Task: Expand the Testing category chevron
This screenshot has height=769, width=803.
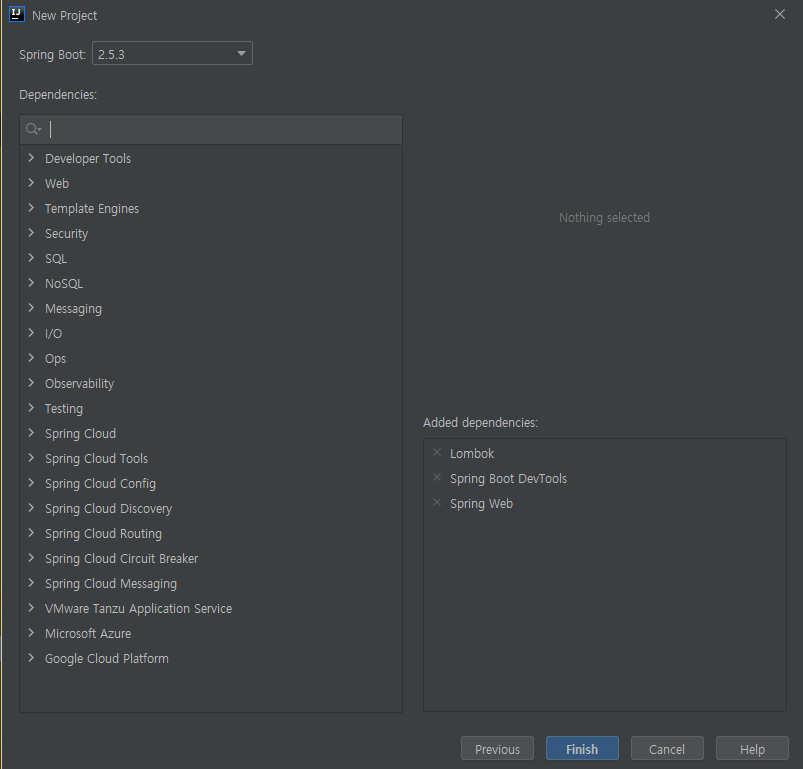Action: point(31,408)
